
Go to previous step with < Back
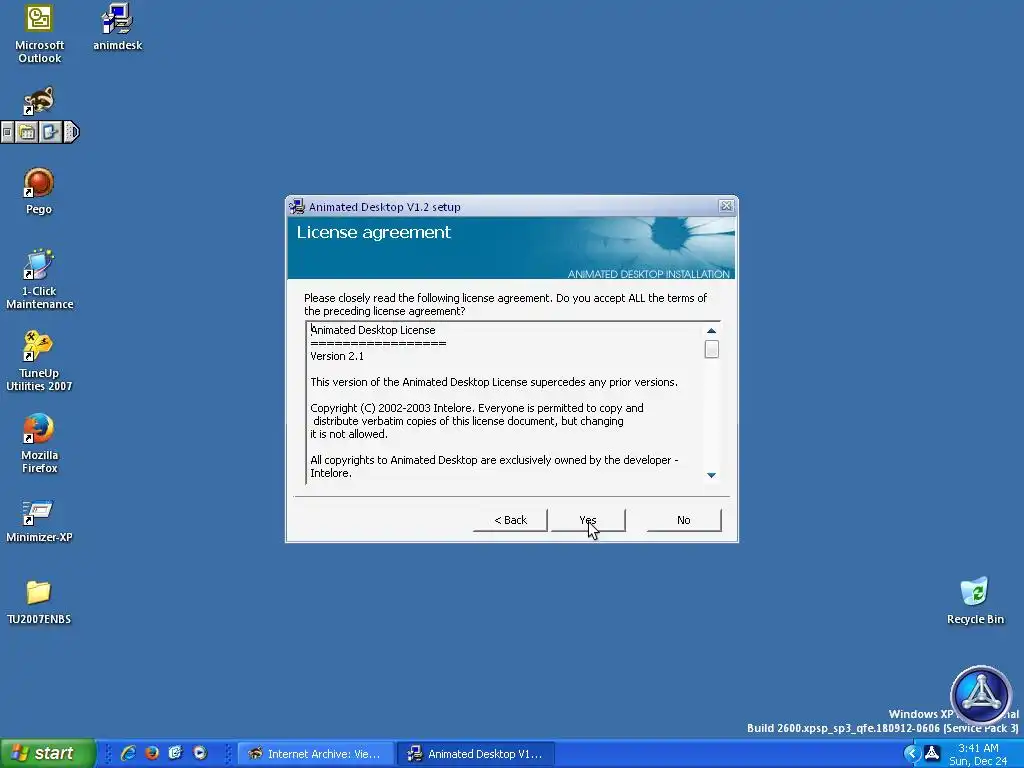click(x=510, y=520)
